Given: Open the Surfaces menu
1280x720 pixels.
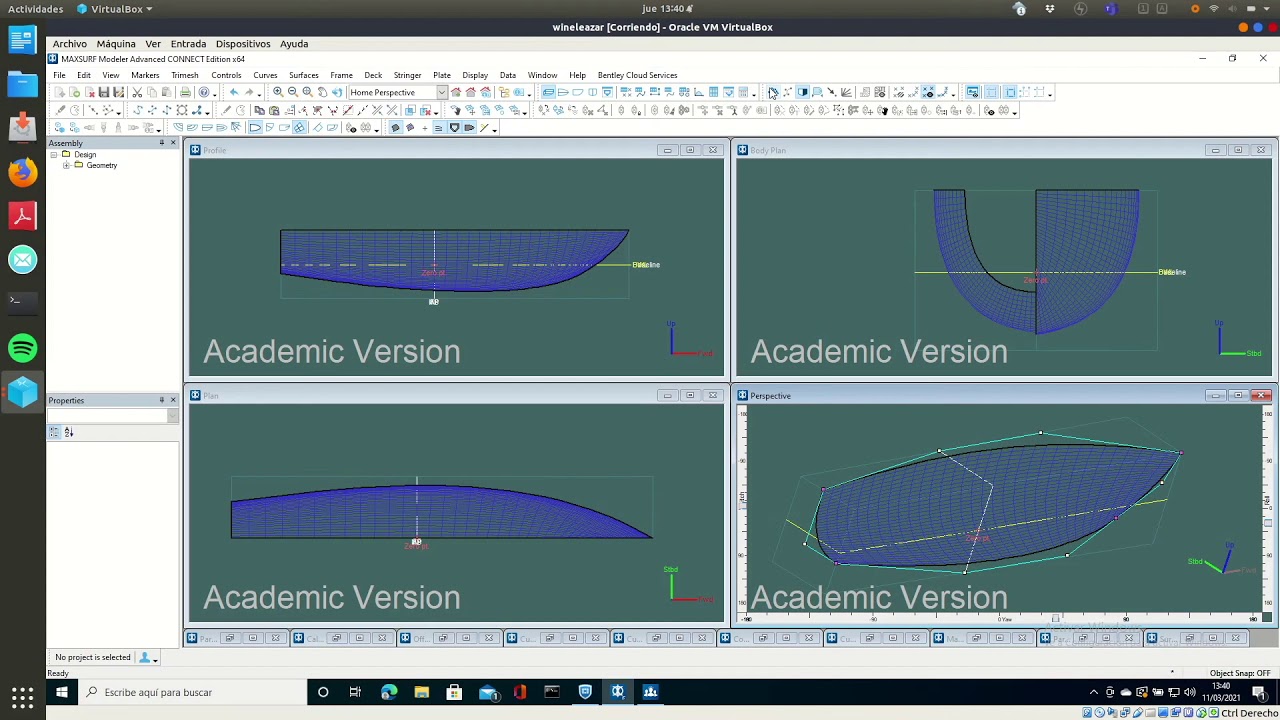Looking at the screenshot, I should click(304, 75).
